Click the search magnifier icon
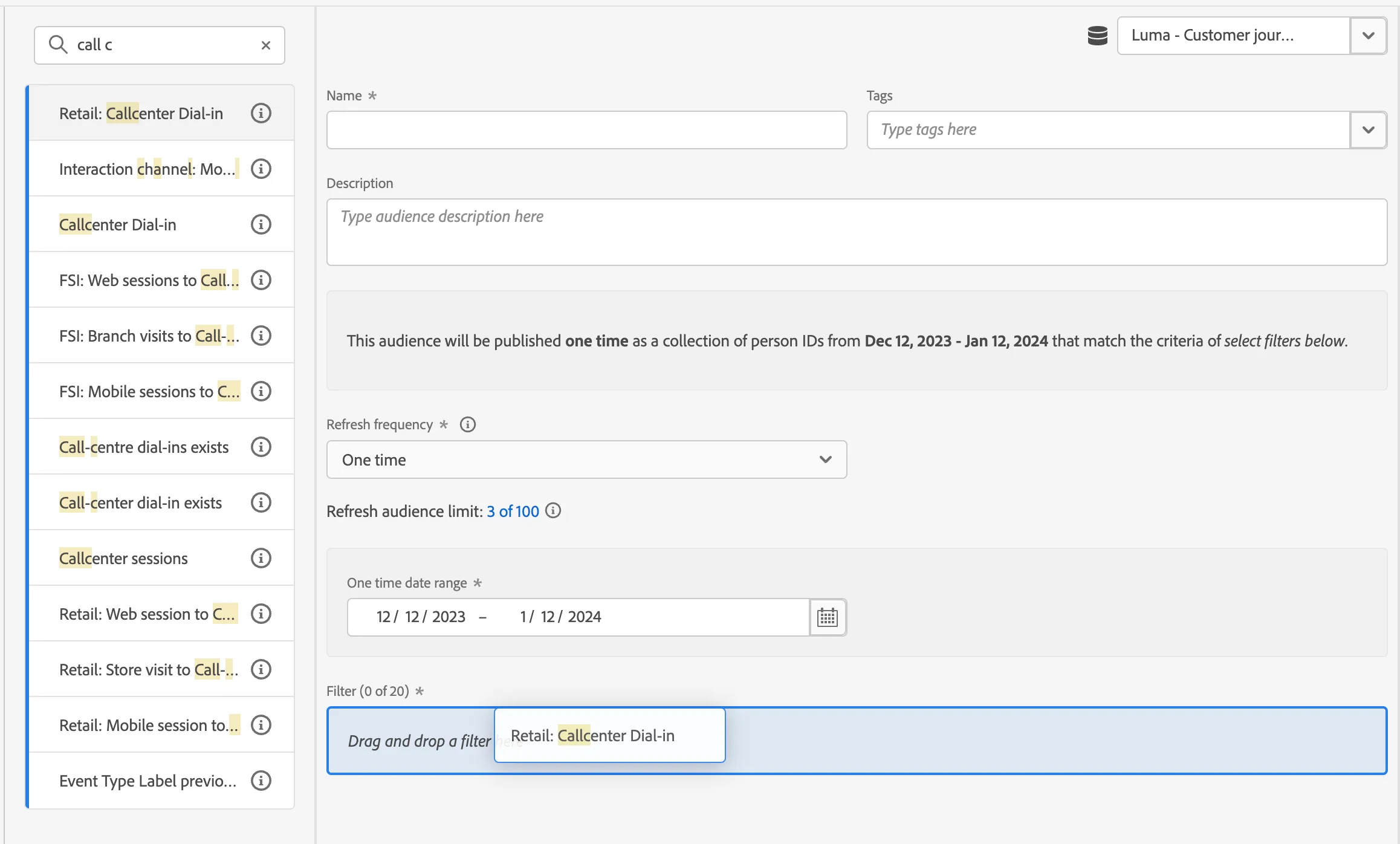 [x=57, y=44]
